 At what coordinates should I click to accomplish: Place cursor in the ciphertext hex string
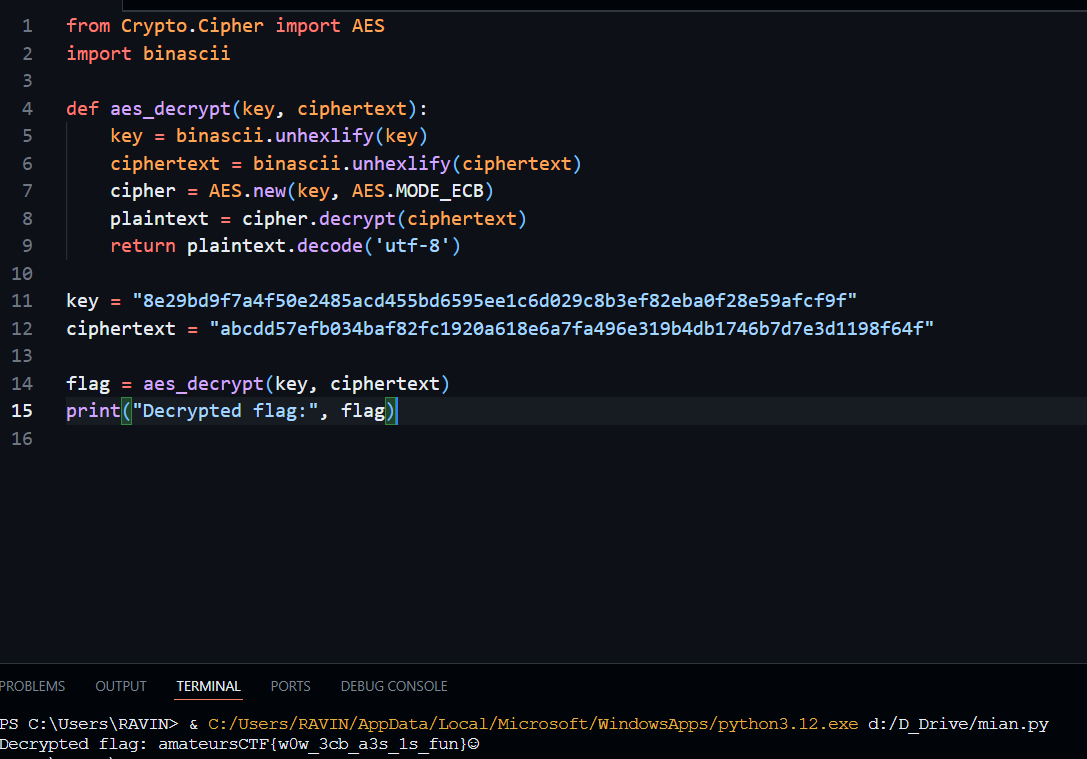(570, 329)
